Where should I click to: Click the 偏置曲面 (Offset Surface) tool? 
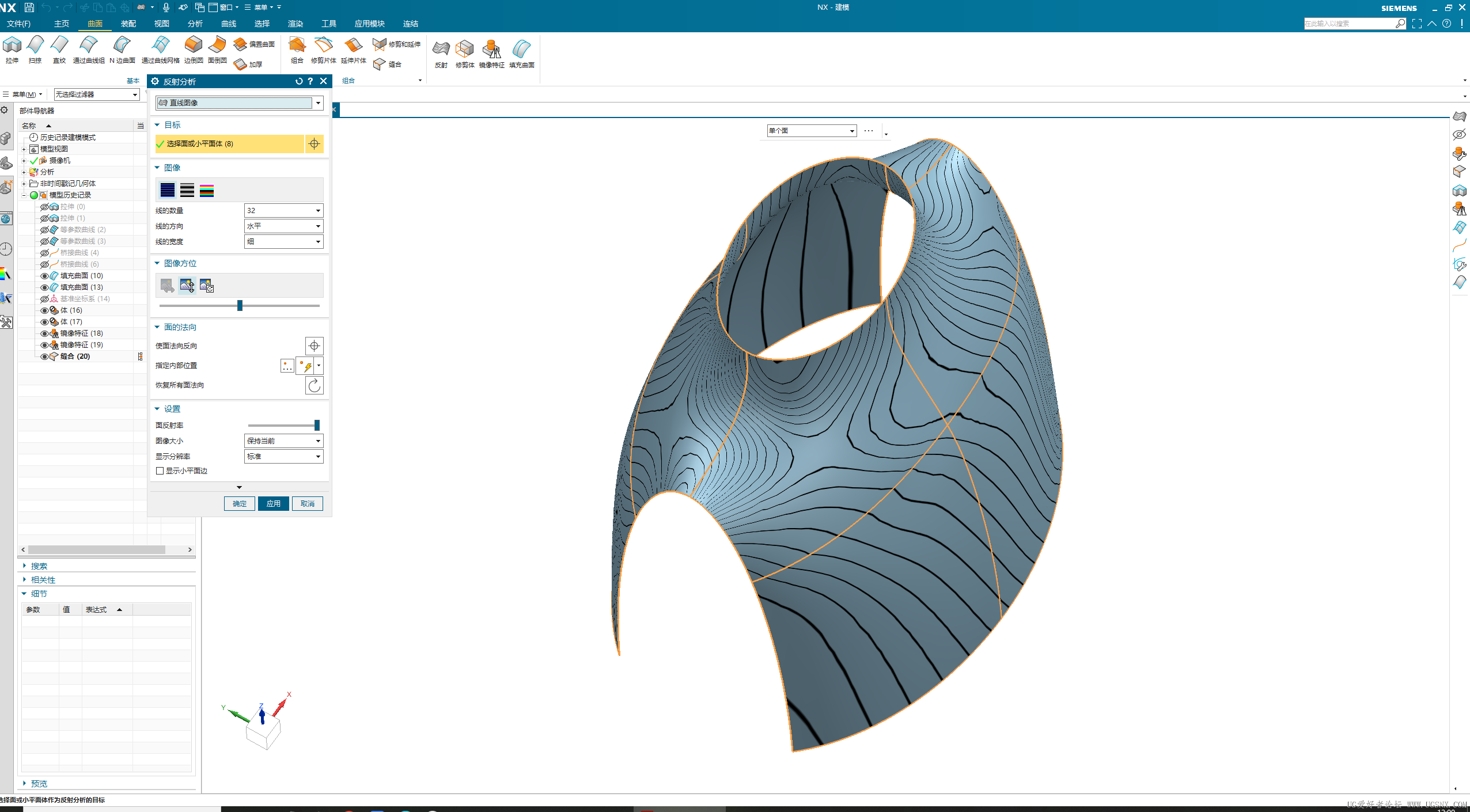[x=254, y=44]
